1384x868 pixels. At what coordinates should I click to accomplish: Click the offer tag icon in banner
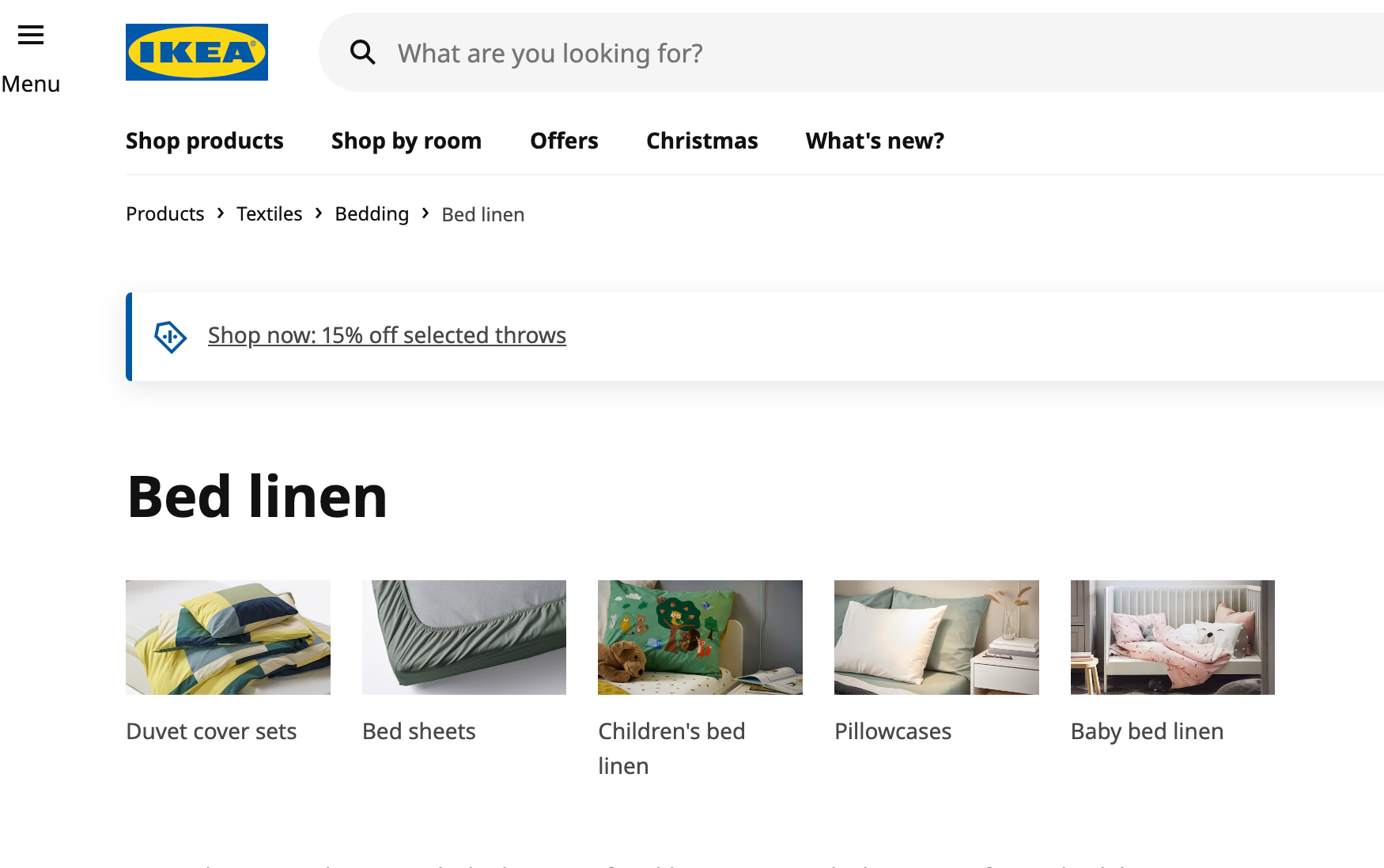[170, 337]
